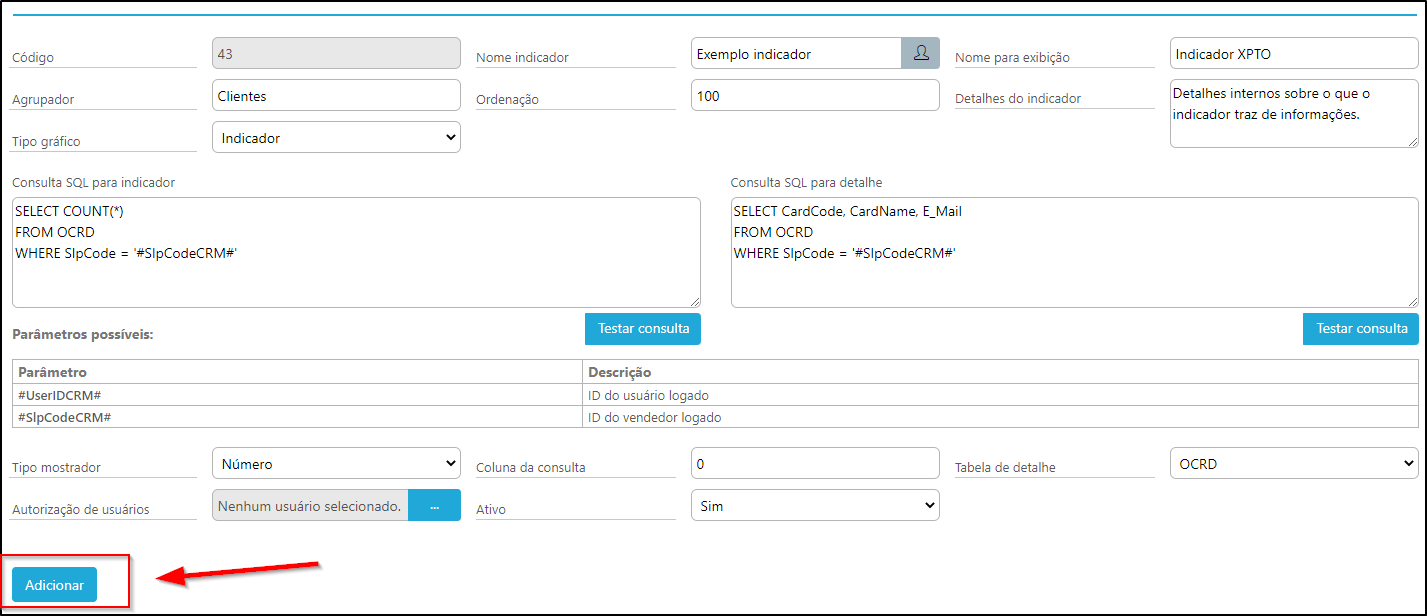The image size is (1427, 616).
Task: Open the Tipo gráfico dropdown
Action: [336, 138]
